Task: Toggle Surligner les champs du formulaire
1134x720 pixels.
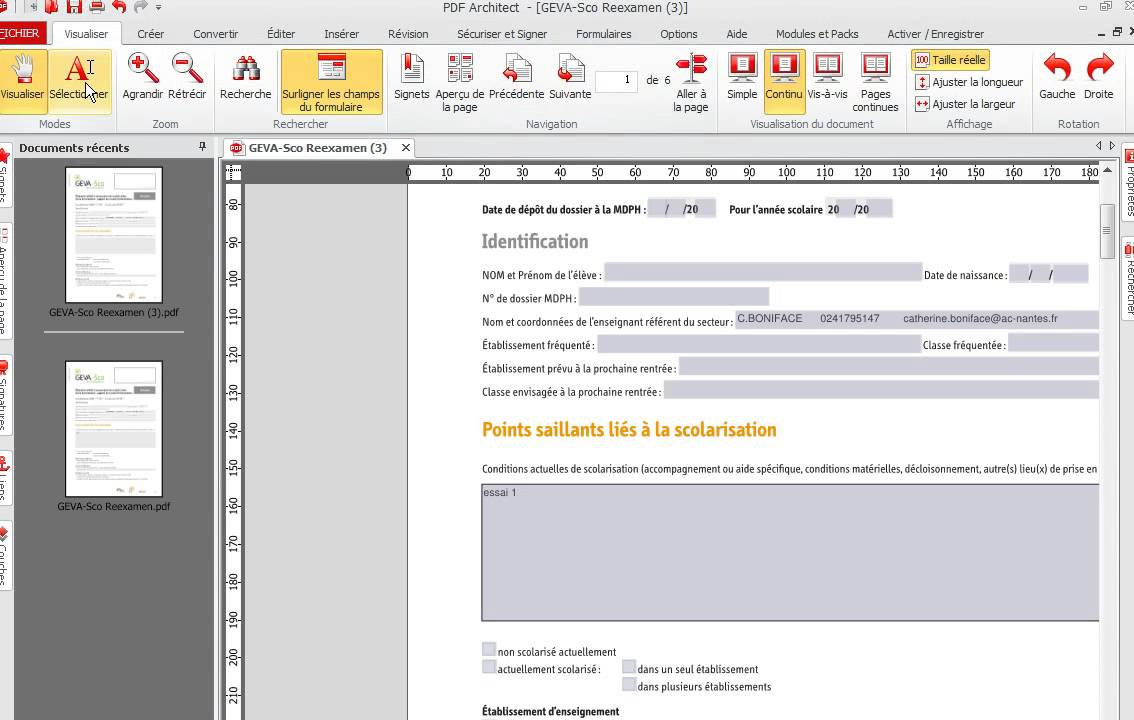Action: coord(331,81)
